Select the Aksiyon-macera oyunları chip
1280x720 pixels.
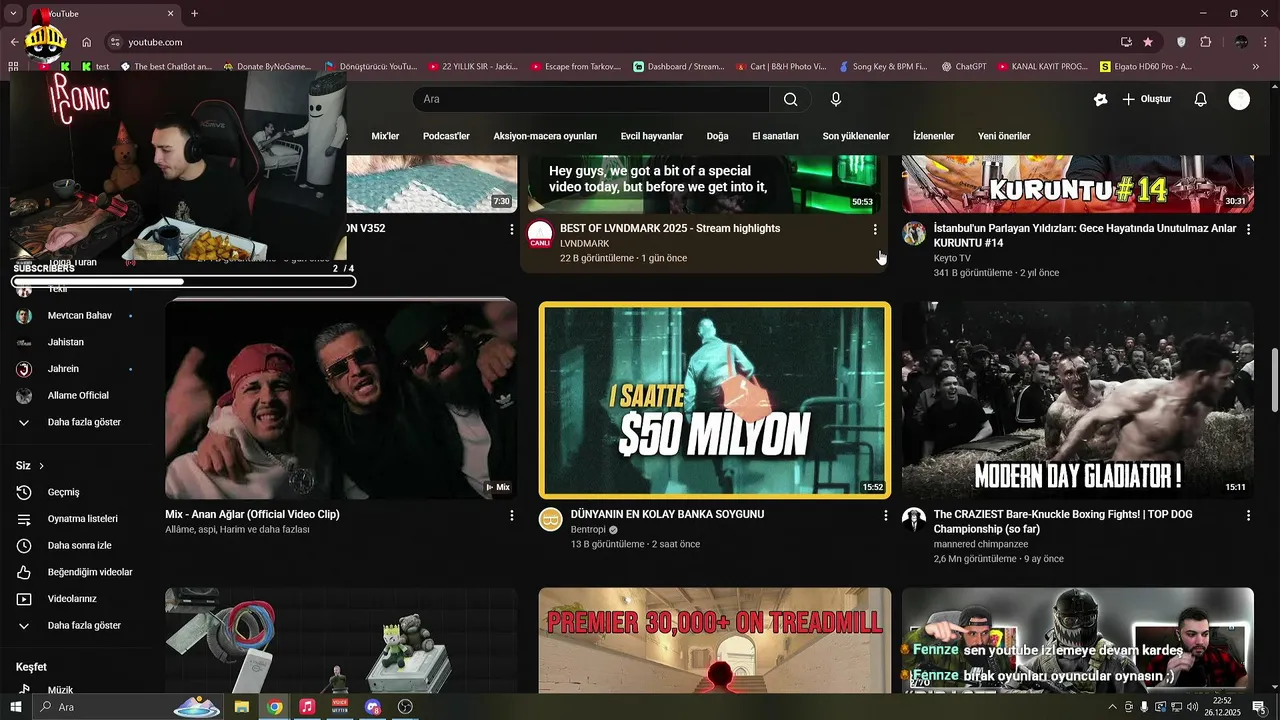[545, 136]
